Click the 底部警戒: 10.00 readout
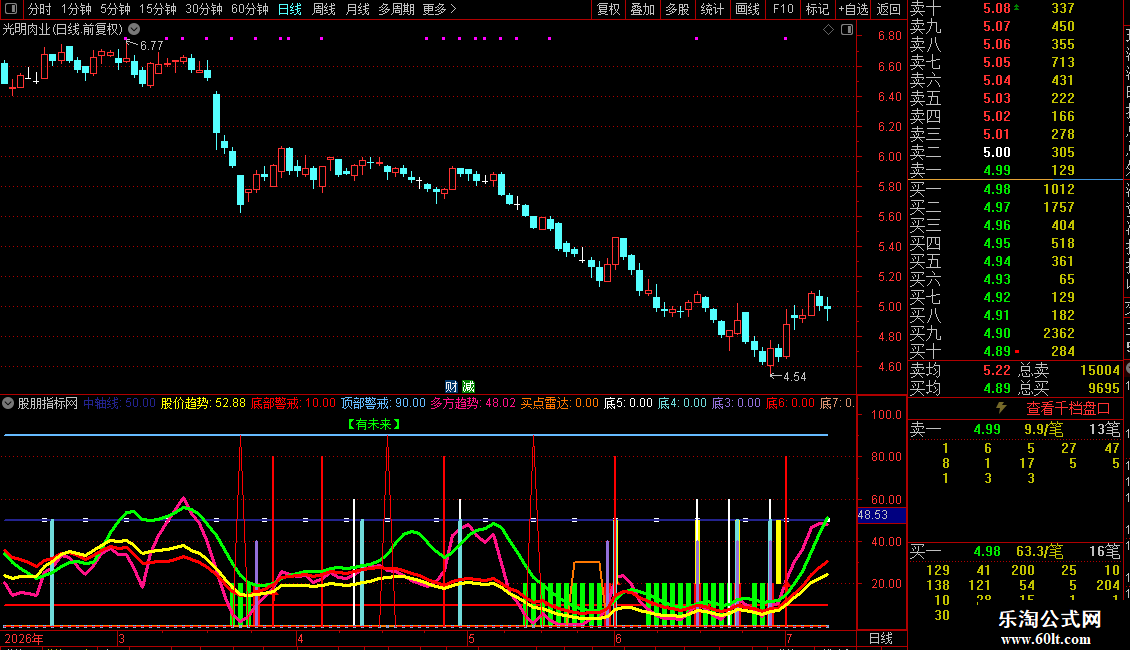 point(293,403)
